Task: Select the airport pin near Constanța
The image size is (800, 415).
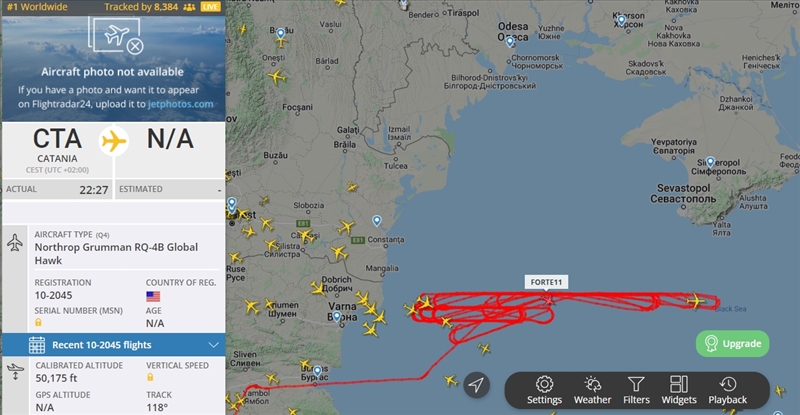Action: (x=377, y=221)
